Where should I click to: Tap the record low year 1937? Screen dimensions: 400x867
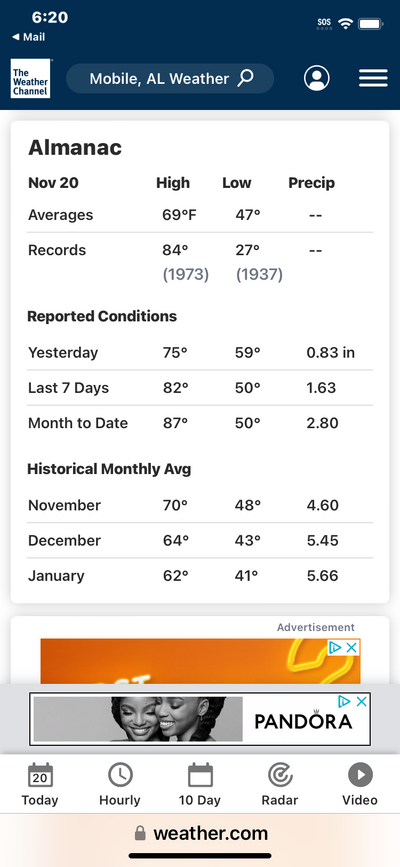coord(259,274)
